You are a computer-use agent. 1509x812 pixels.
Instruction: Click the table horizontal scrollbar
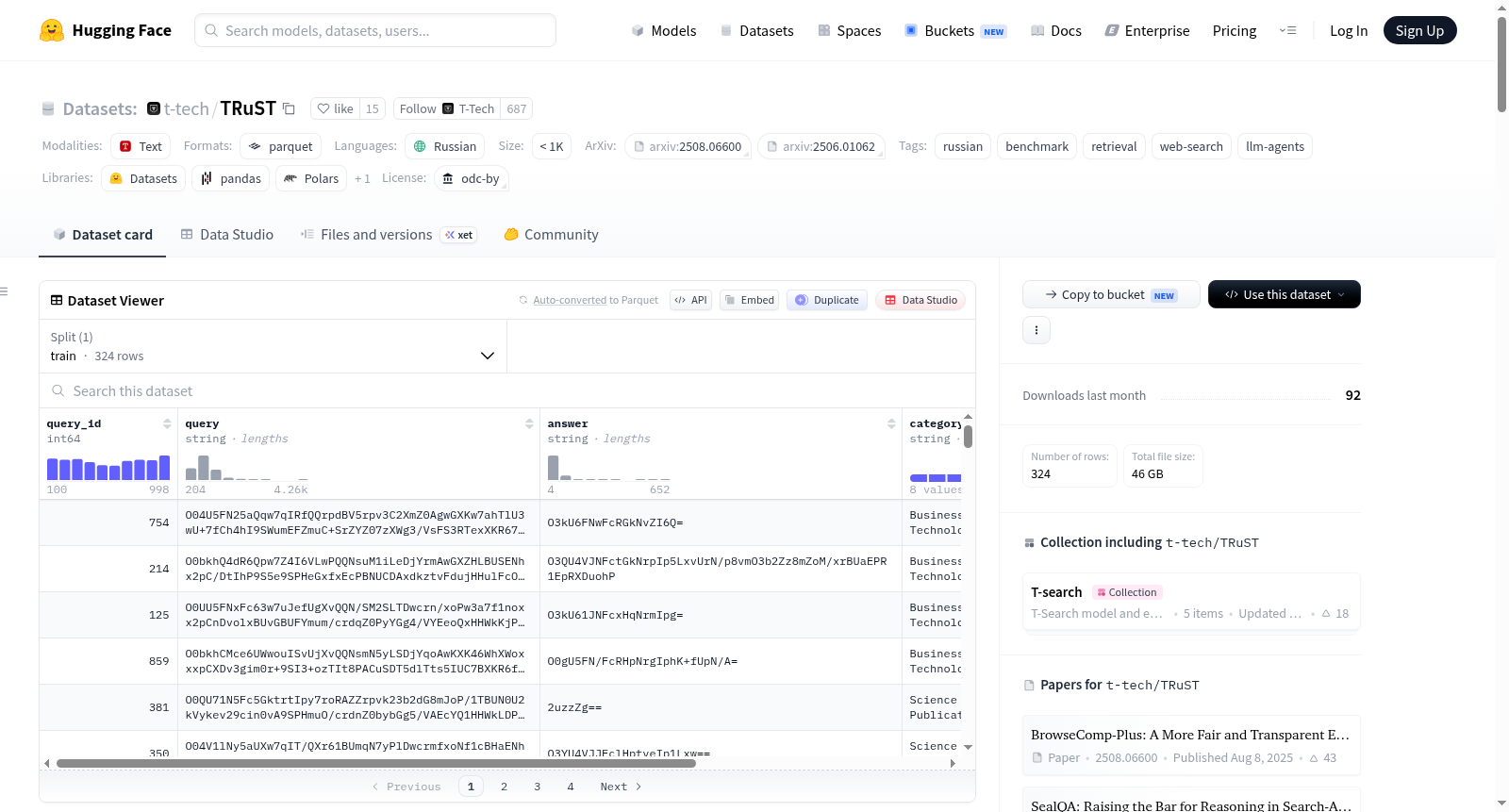376,763
